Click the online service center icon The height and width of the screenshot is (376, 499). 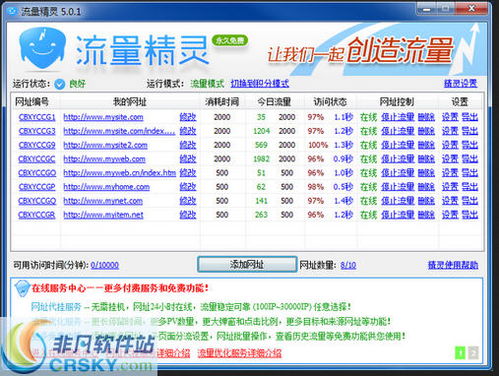pos(22,288)
